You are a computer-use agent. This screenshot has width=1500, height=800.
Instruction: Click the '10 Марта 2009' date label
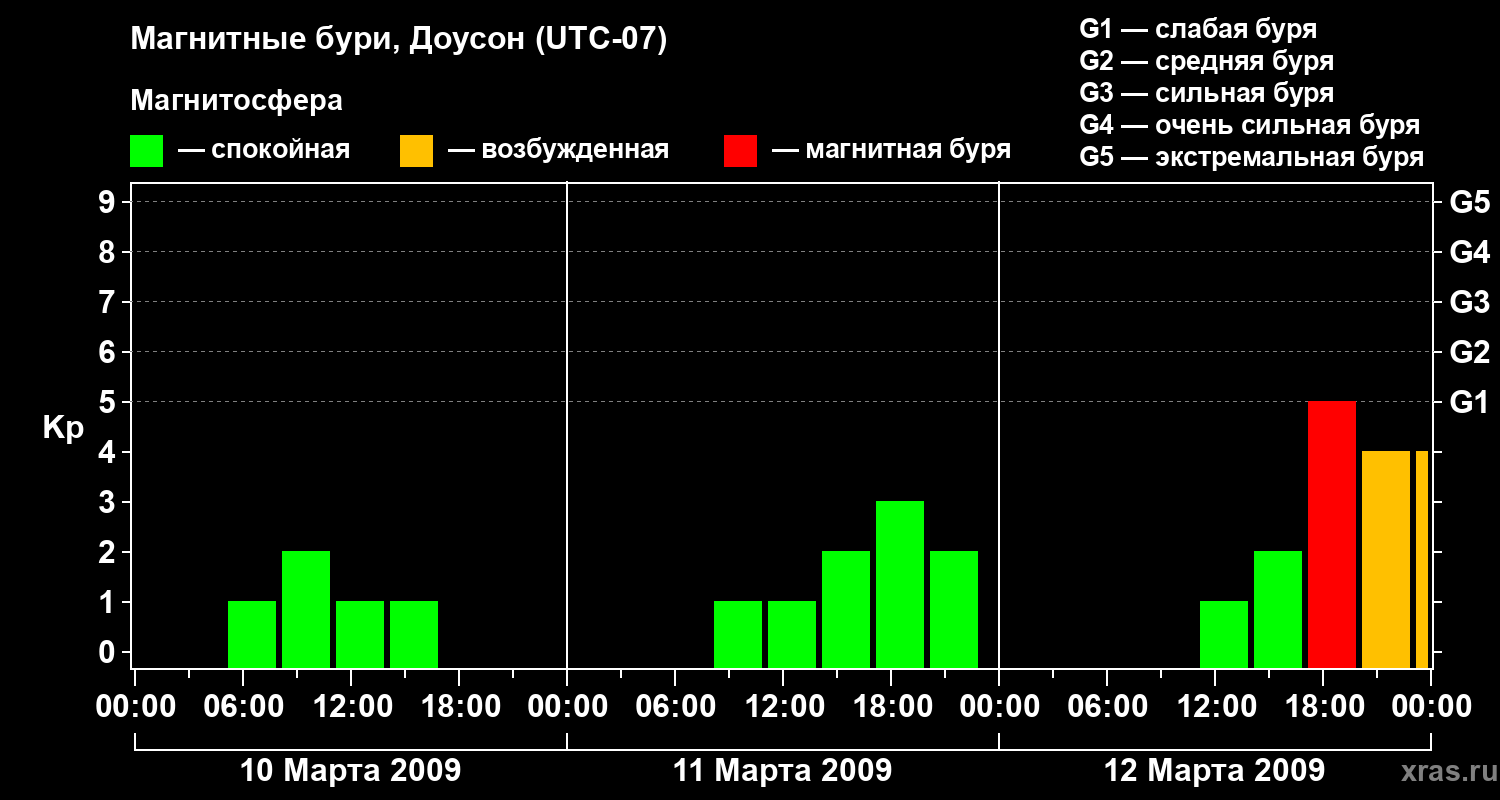tap(351, 771)
